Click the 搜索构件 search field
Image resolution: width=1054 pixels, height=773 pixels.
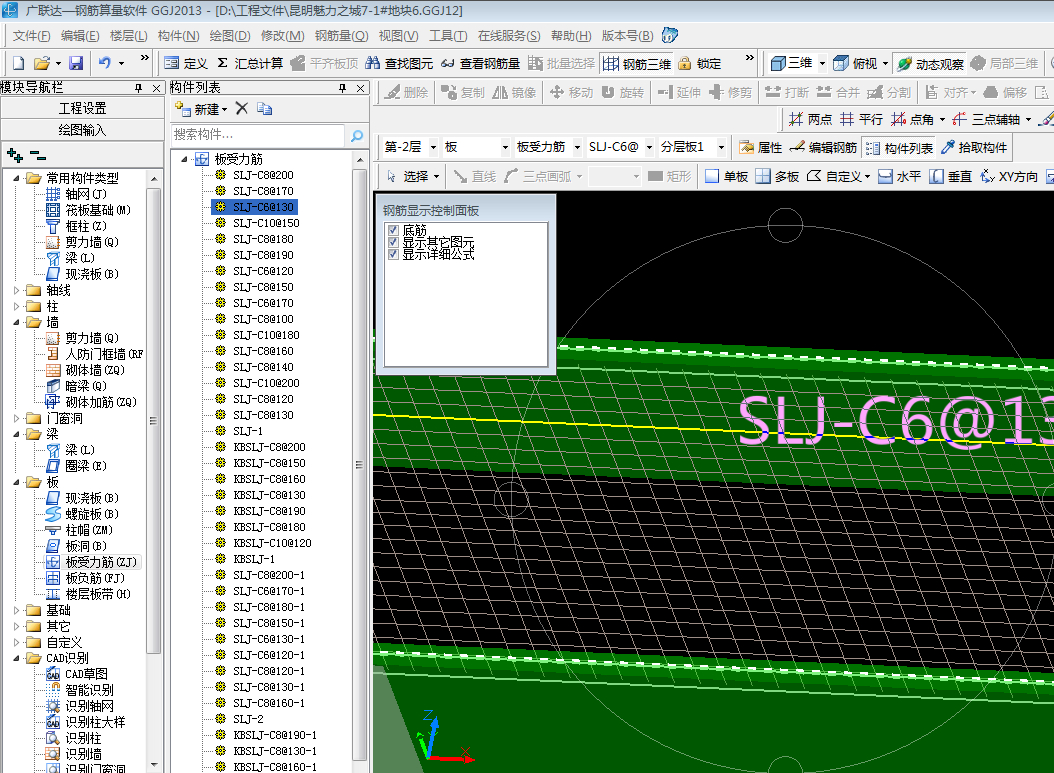point(258,135)
